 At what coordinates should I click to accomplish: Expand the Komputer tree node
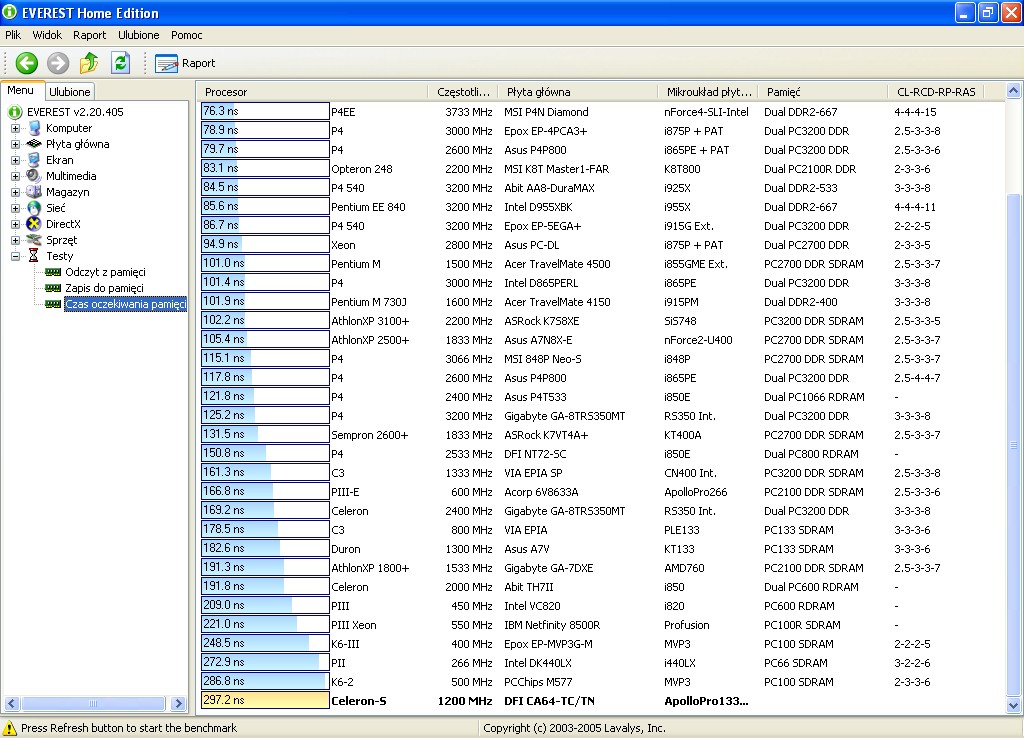pos(15,129)
